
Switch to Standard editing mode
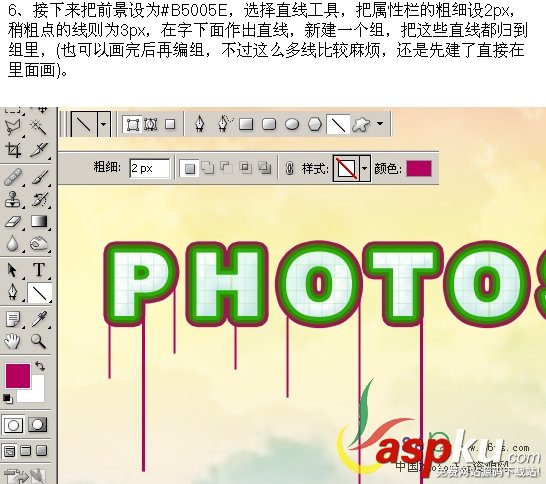click(x=13, y=425)
